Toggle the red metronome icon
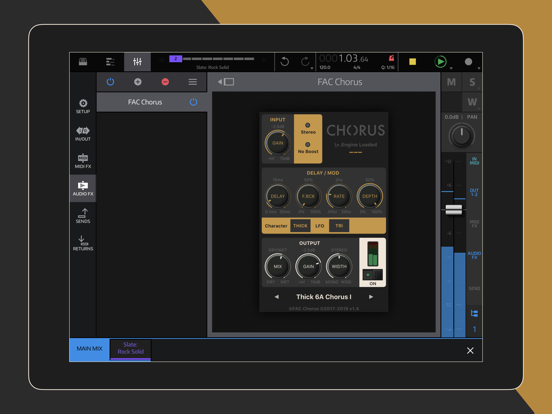Image resolution: width=552 pixels, height=414 pixels. tap(391, 58)
